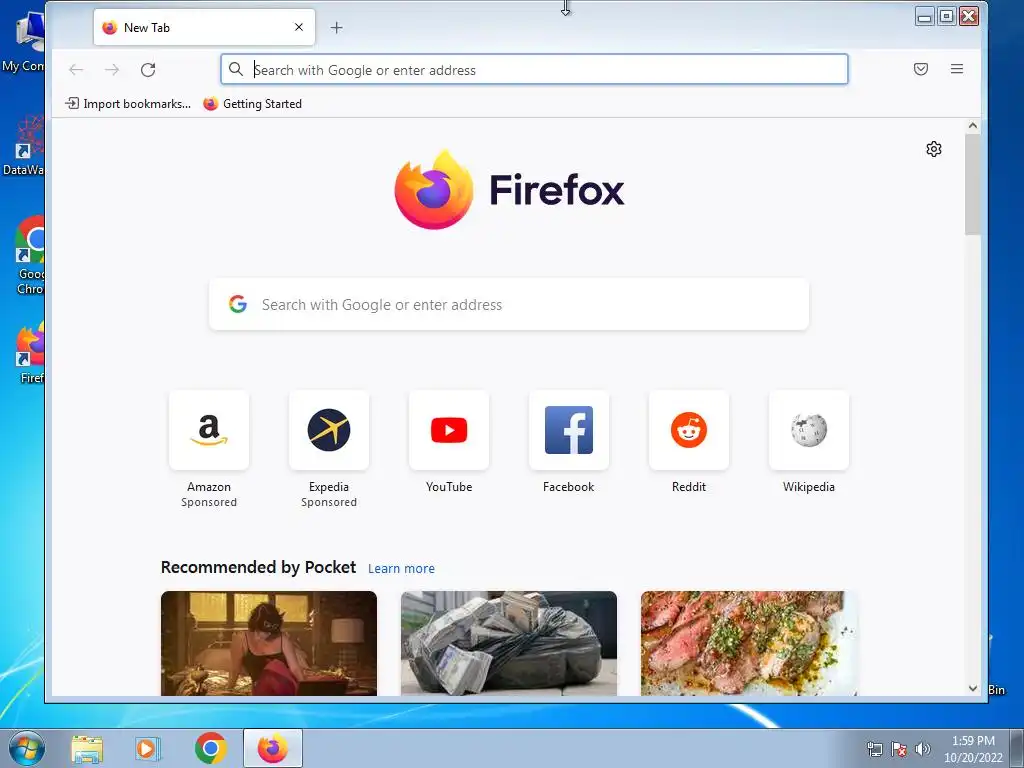This screenshot has width=1024, height=768.
Task: Select My Computer desktop icon
Action: click(x=24, y=42)
